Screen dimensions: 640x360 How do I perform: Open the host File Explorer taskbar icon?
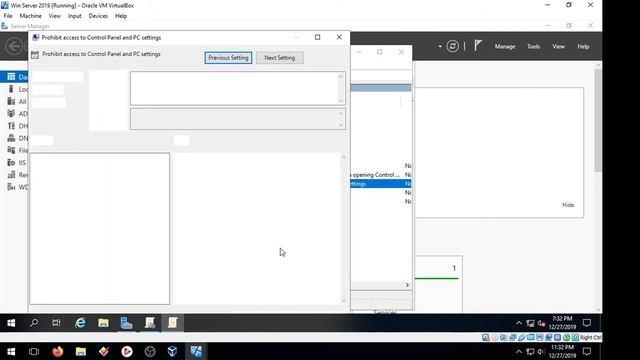tap(81, 351)
